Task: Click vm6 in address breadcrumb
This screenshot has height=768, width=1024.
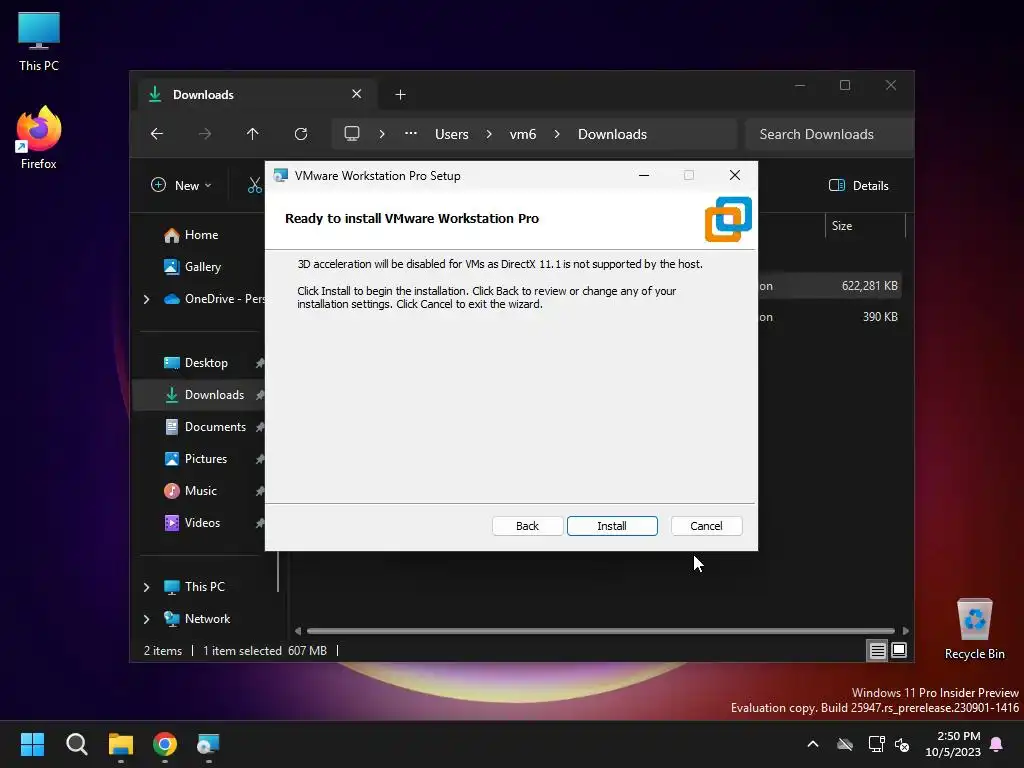Action: 523,134
